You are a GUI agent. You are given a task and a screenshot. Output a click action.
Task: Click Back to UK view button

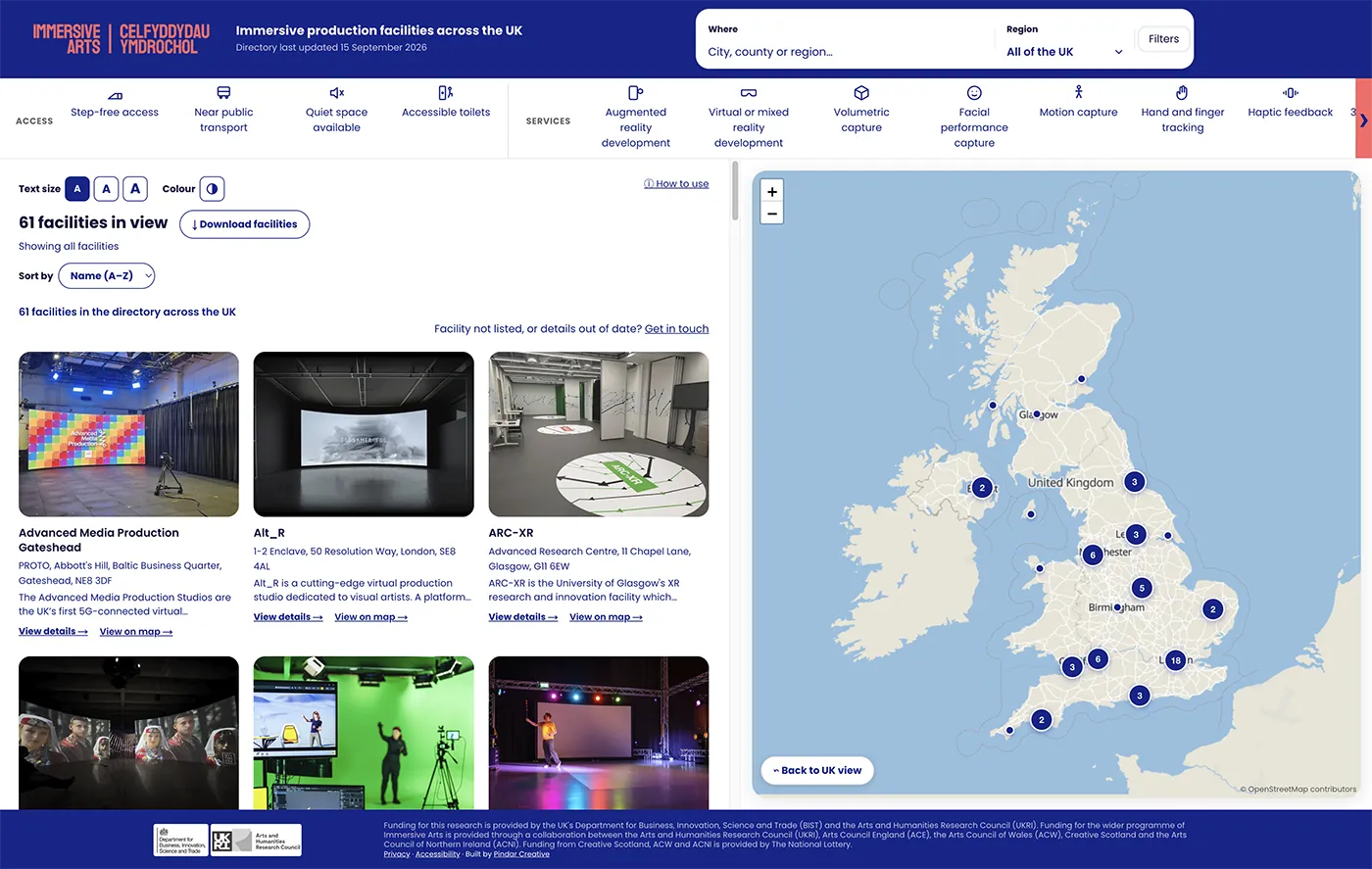[817, 770]
